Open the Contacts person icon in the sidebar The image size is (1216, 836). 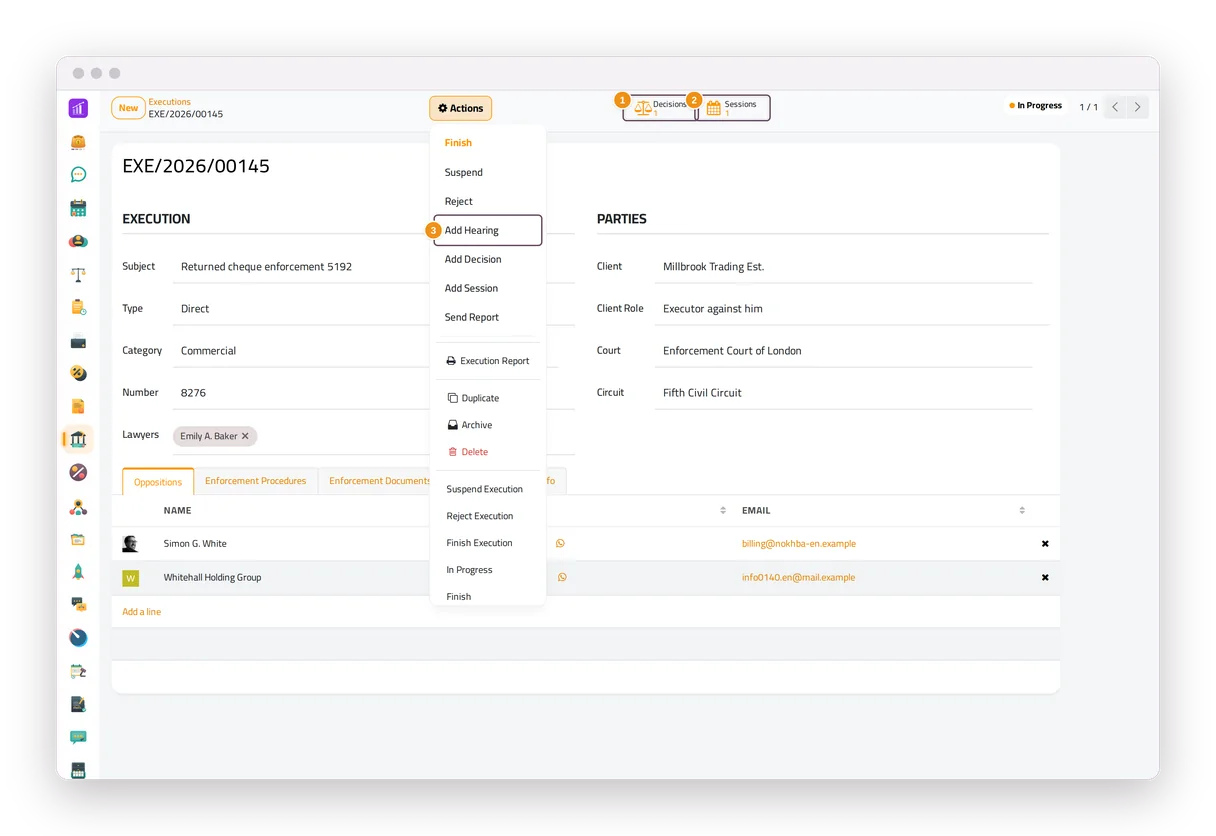[78, 241]
